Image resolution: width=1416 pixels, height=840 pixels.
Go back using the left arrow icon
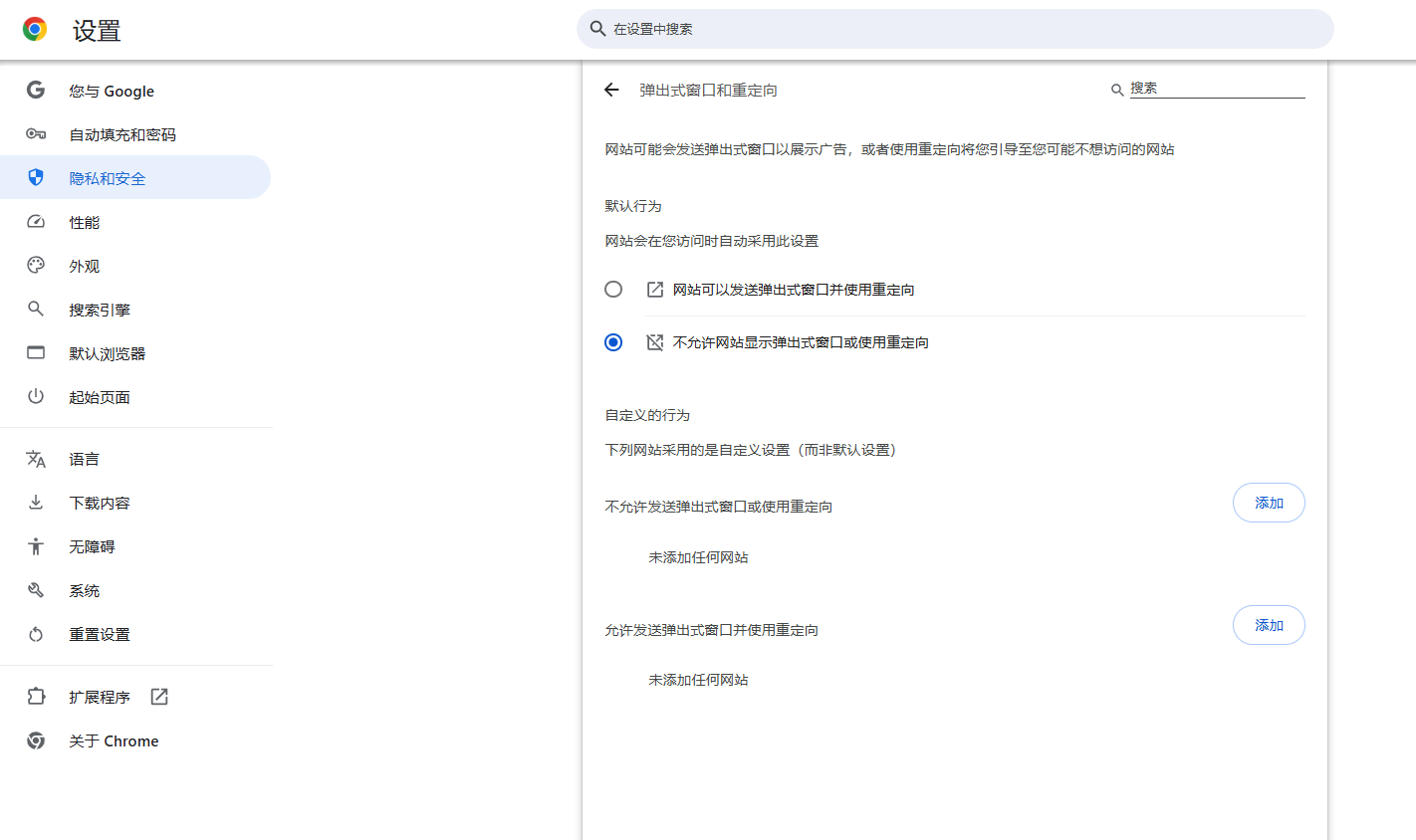pos(611,90)
